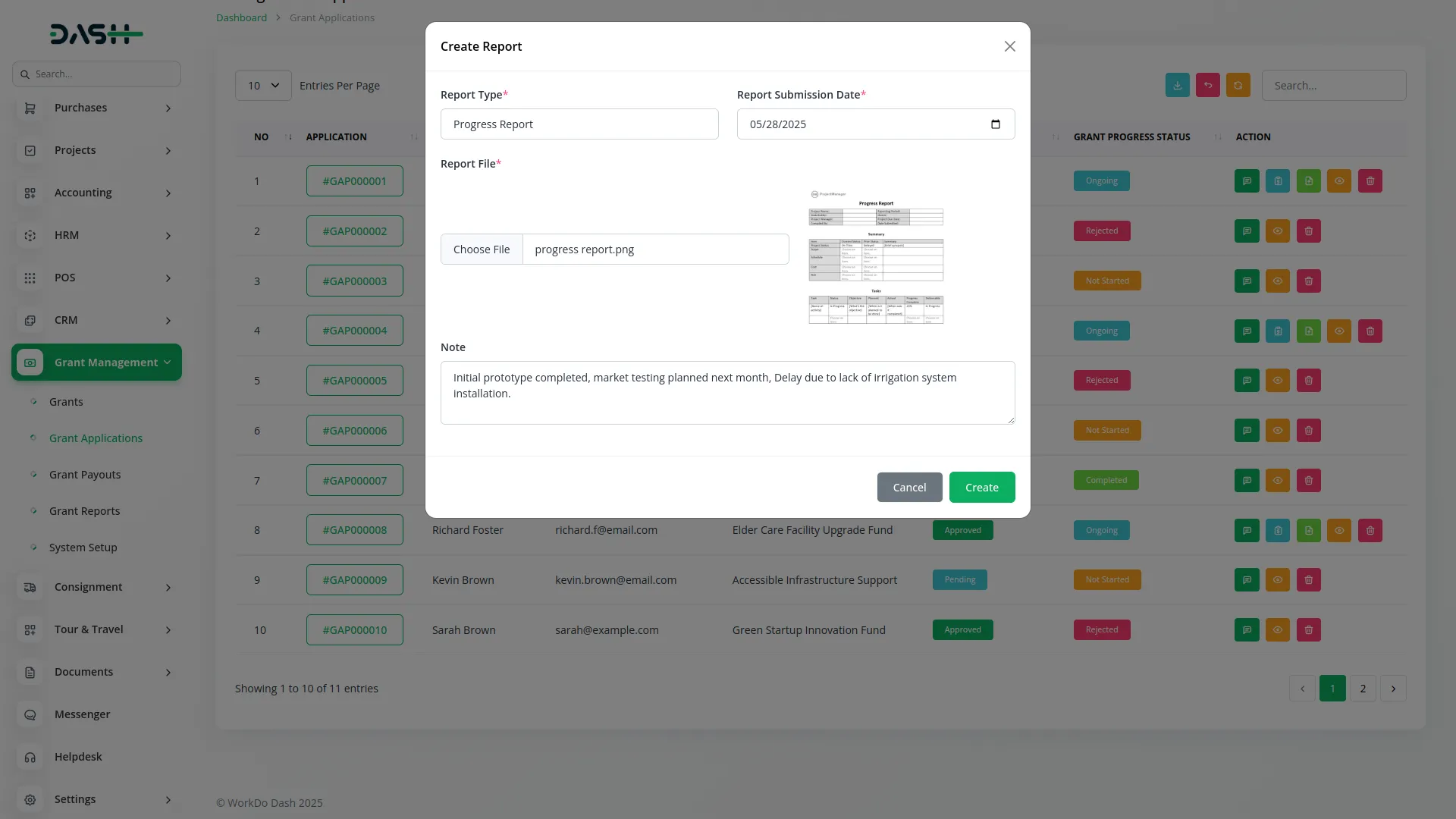Open Grant Payouts from the sidebar
This screenshot has height=819, width=1456.
coord(84,474)
